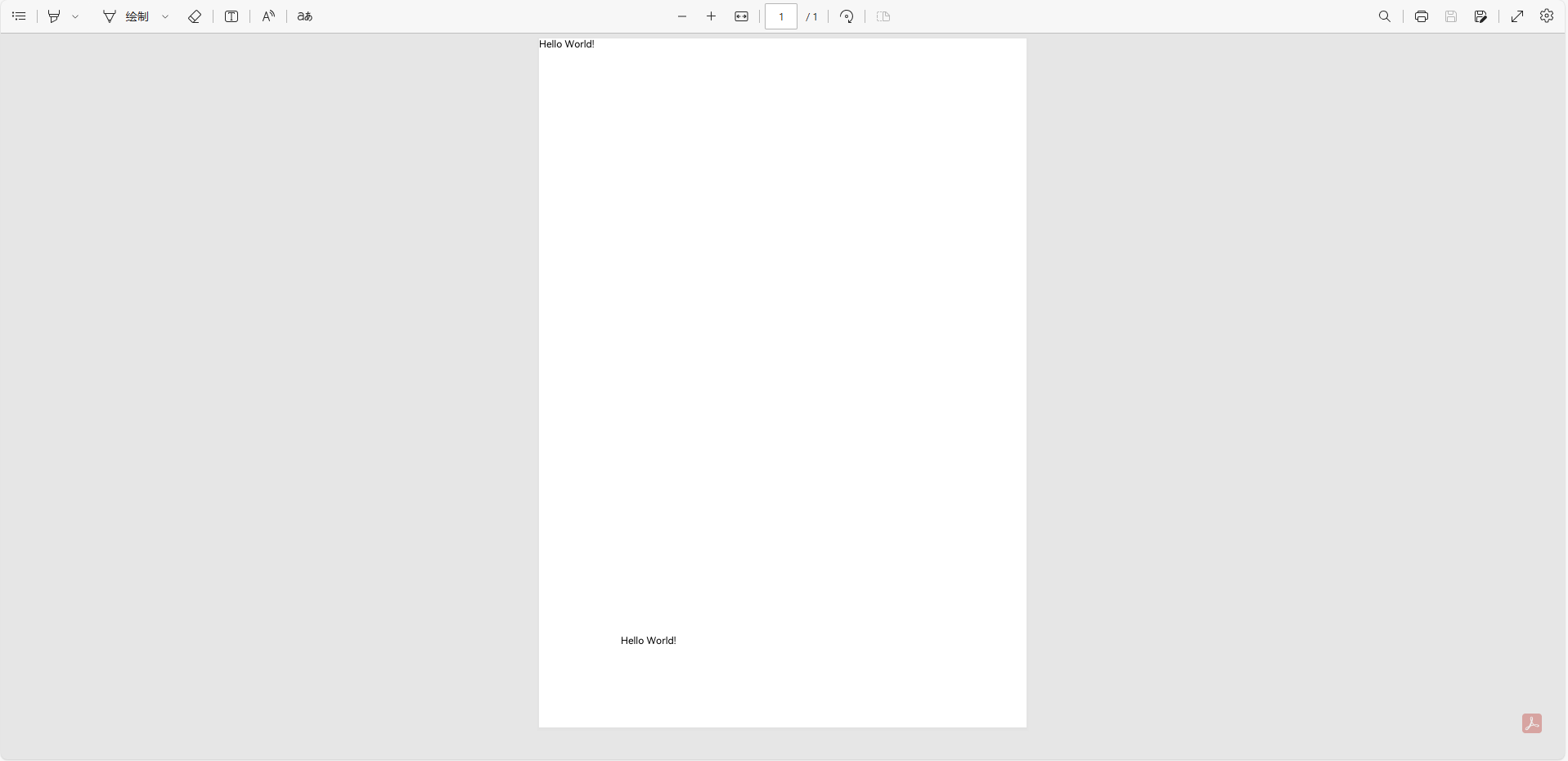Open the Find in document search
The height and width of the screenshot is (761, 1568).
[1385, 16]
